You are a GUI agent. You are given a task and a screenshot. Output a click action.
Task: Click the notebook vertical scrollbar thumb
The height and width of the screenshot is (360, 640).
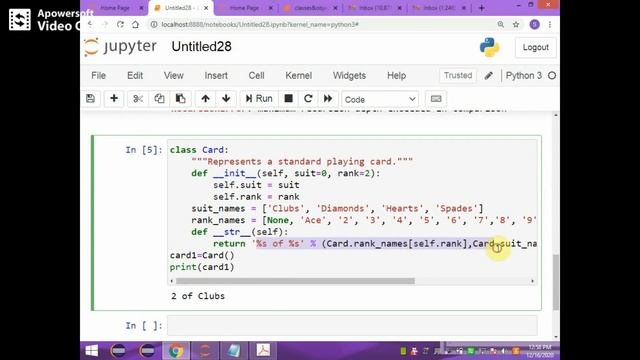click(556, 282)
